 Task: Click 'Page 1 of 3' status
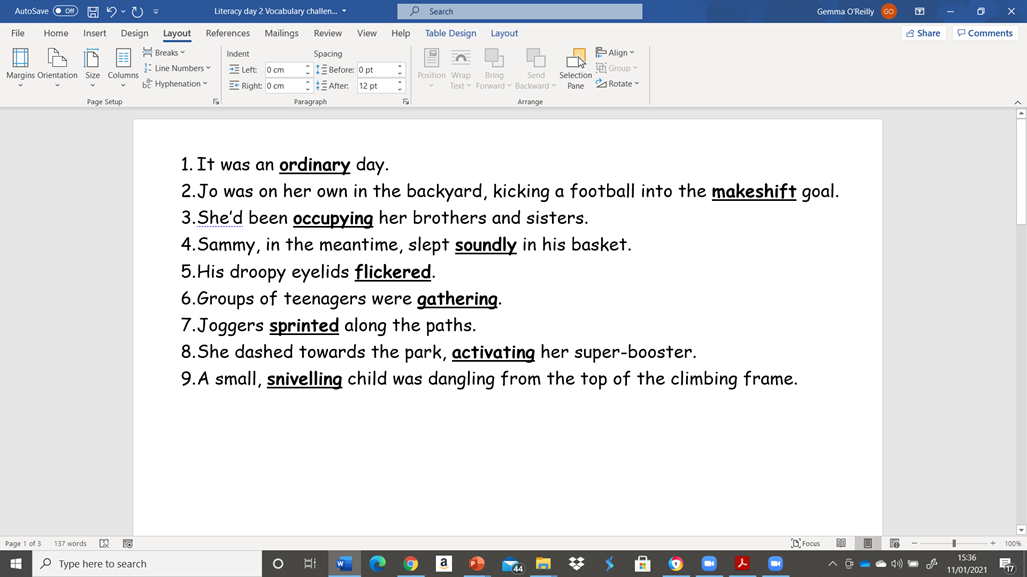[23, 544]
